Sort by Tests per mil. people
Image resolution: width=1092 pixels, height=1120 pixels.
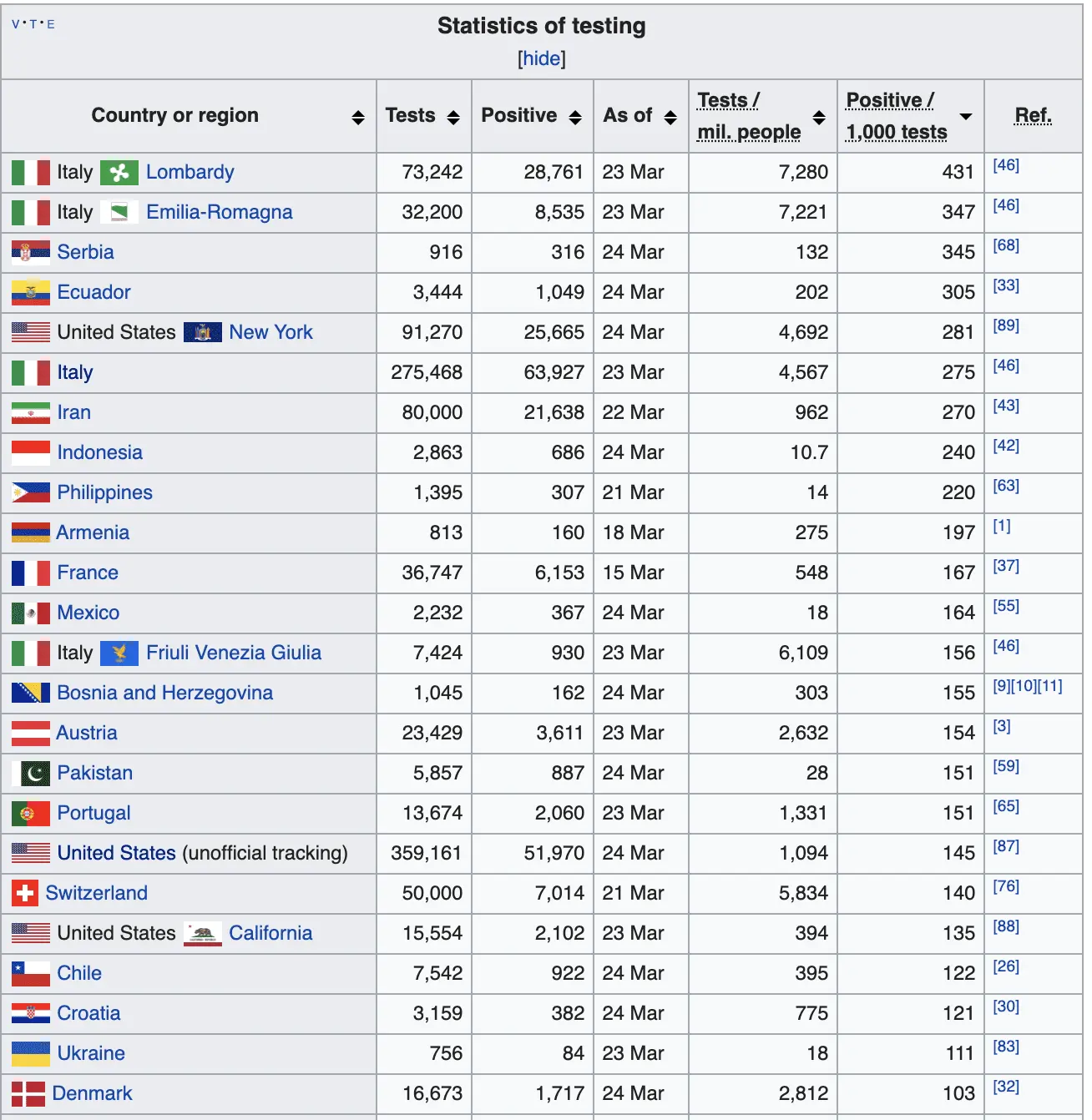tap(819, 118)
